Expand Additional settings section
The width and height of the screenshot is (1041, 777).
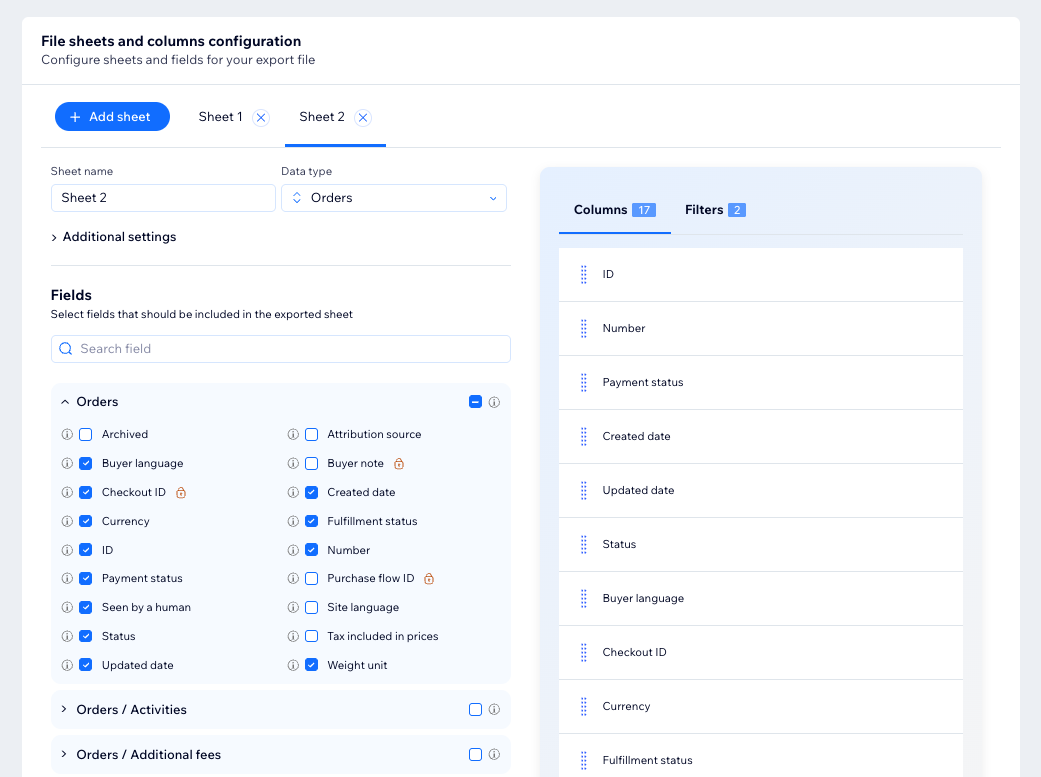(114, 237)
